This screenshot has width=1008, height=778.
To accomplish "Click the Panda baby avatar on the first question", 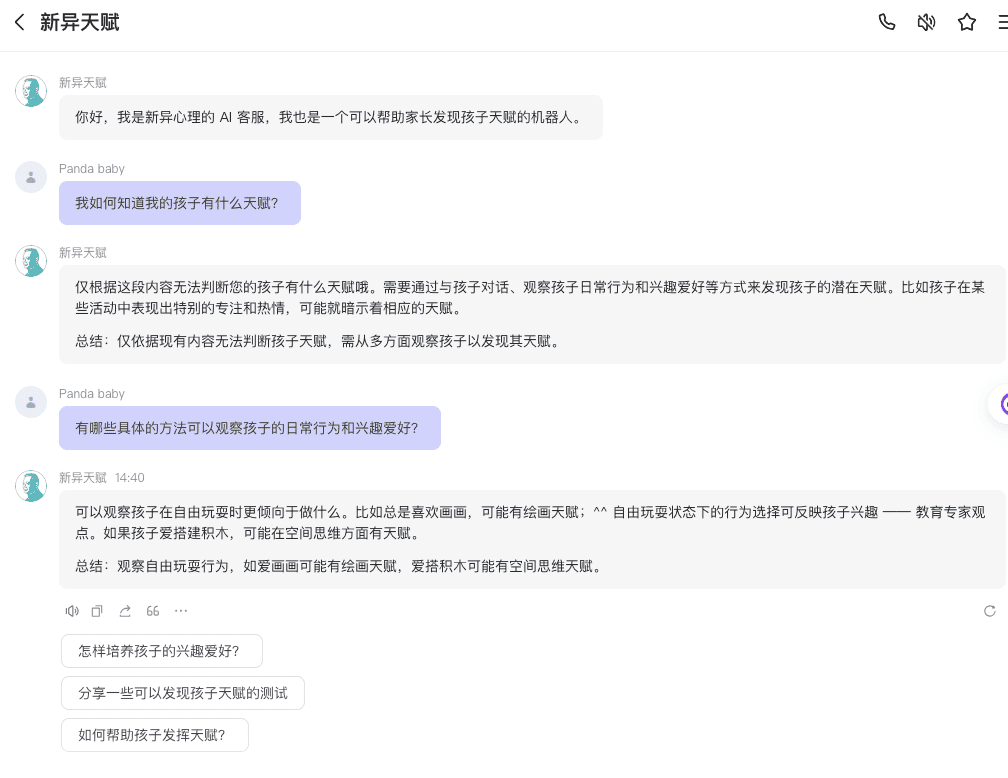I will pyautogui.click(x=31, y=177).
